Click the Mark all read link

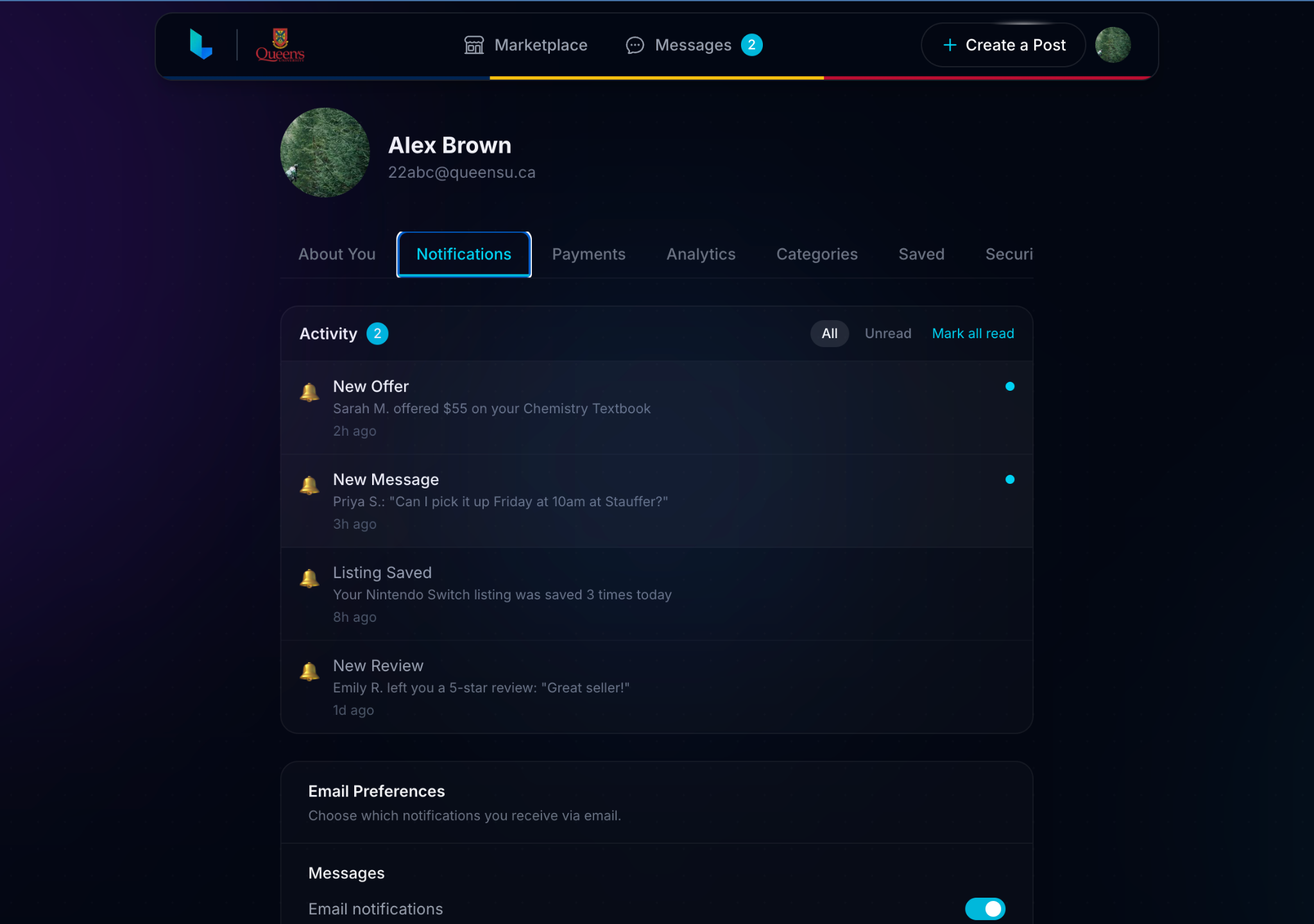click(x=973, y=334)
